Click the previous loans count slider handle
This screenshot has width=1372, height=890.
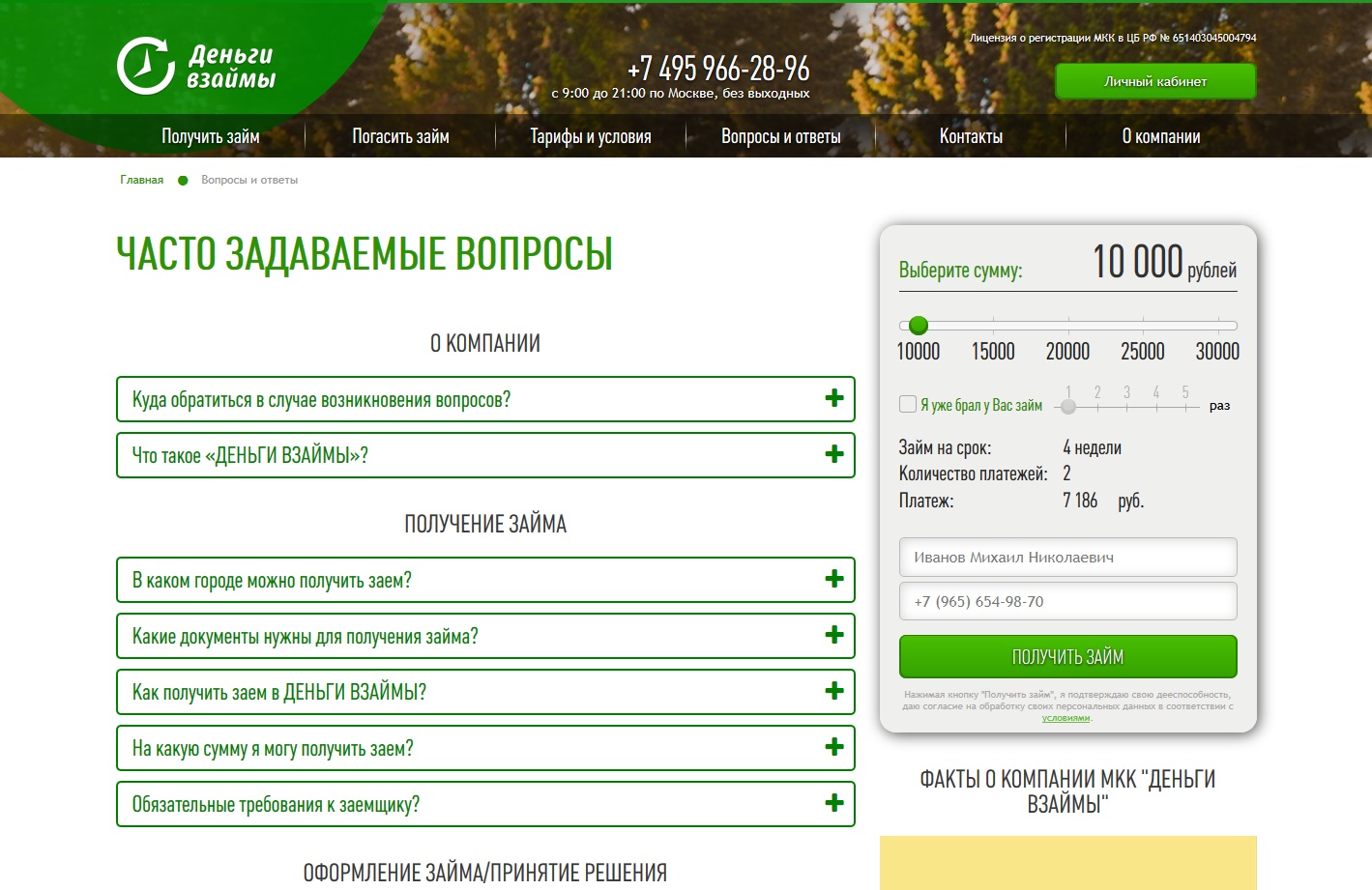tap(1068, 407)
